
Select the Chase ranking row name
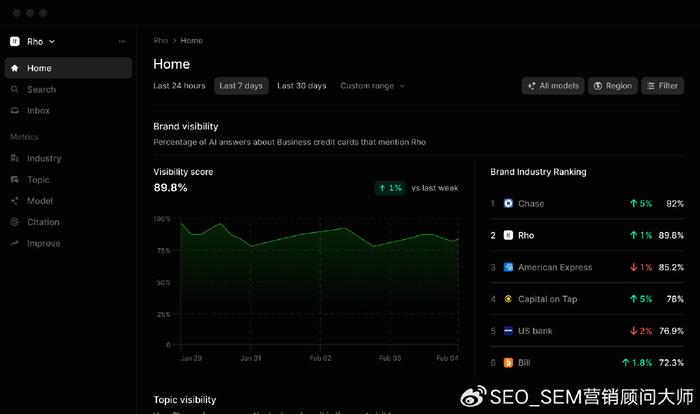click(x=531, y=204)
